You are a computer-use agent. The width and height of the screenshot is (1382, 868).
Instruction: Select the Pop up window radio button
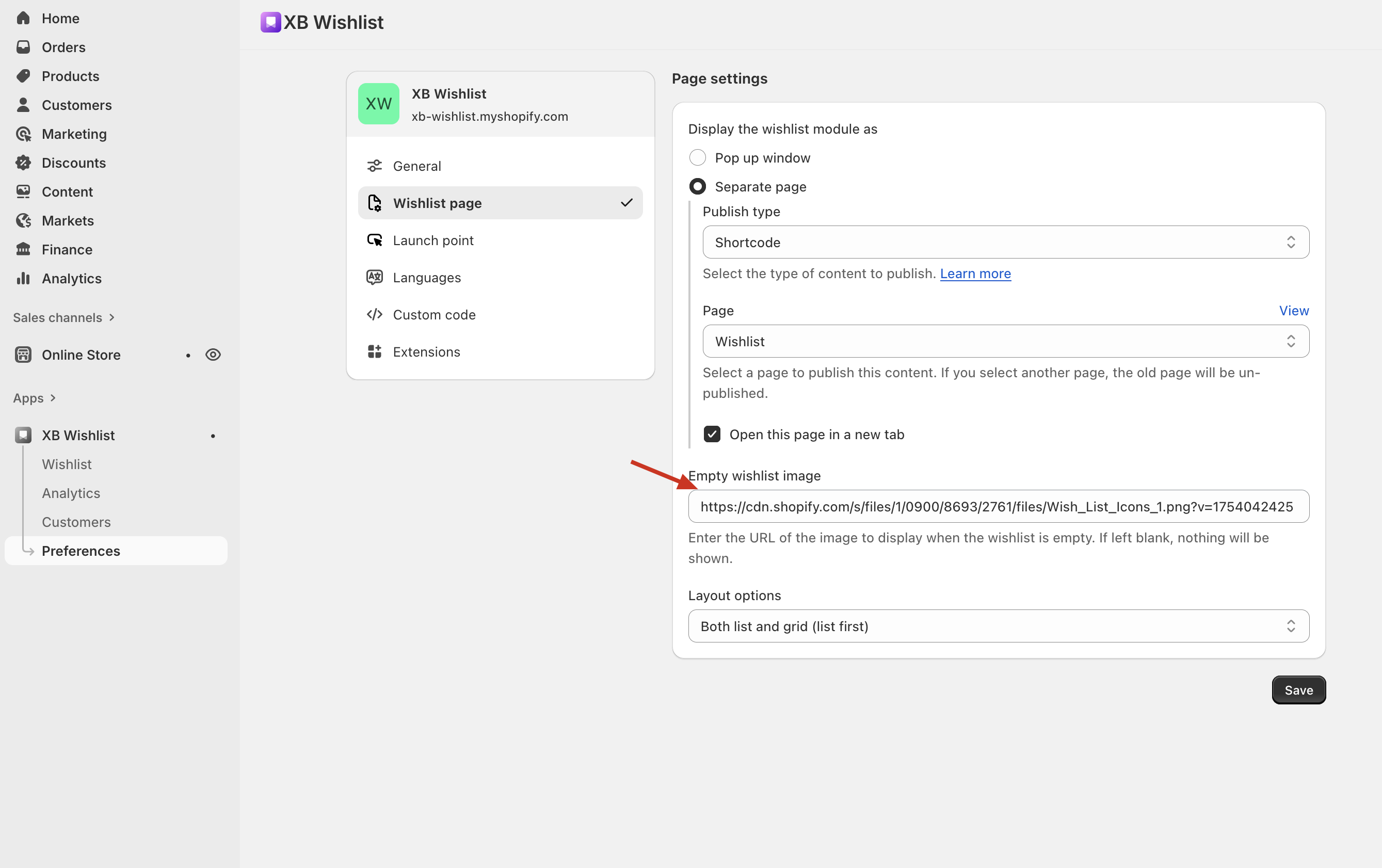[x=697, y=158]
